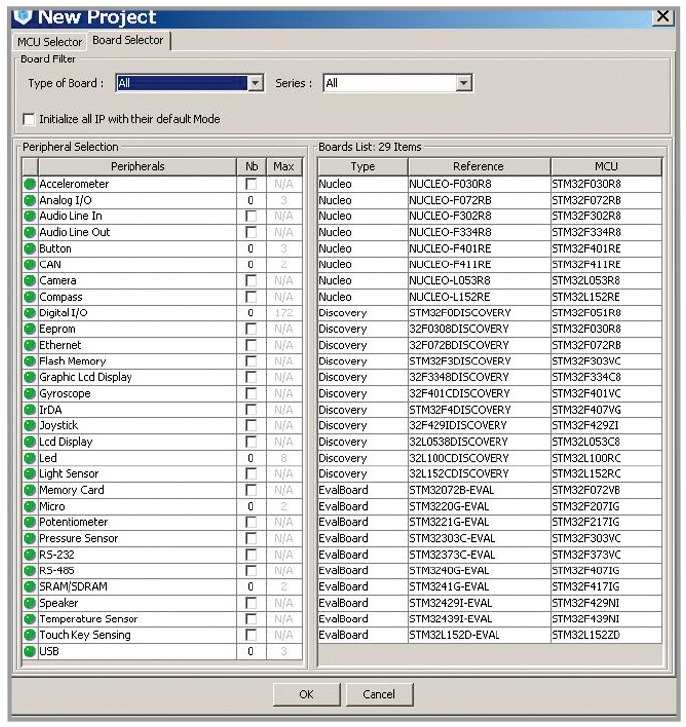Open the Type of Board dropdown
The width and height of the screenshot is (686, 727).
pyautogui.click(x=255, y=83)
